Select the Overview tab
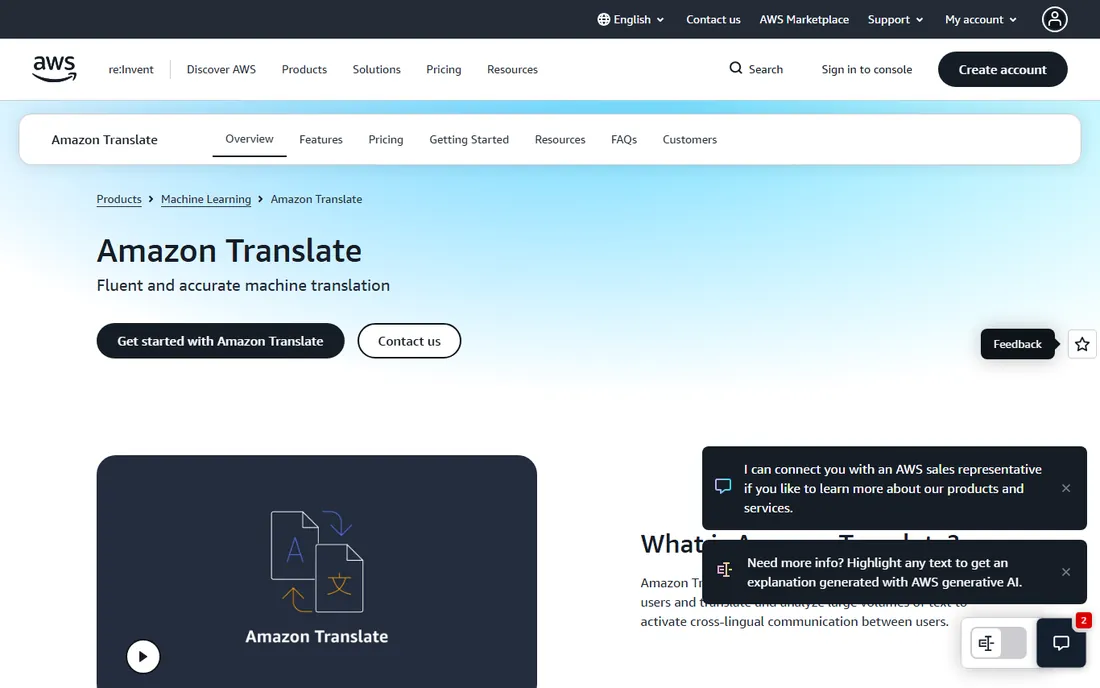The height and width of the screenshot is (688, 1100). pos(249,139)
